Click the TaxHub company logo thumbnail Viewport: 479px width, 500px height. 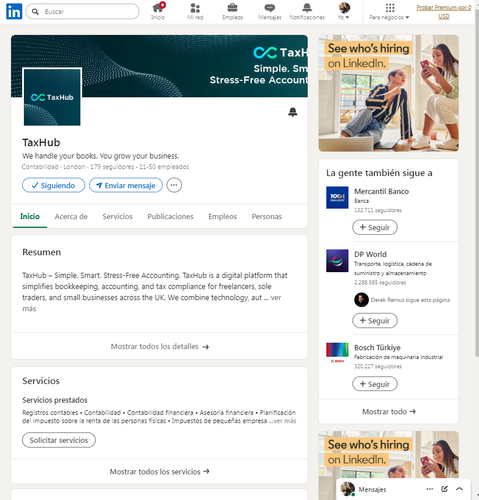pos(52,97)
